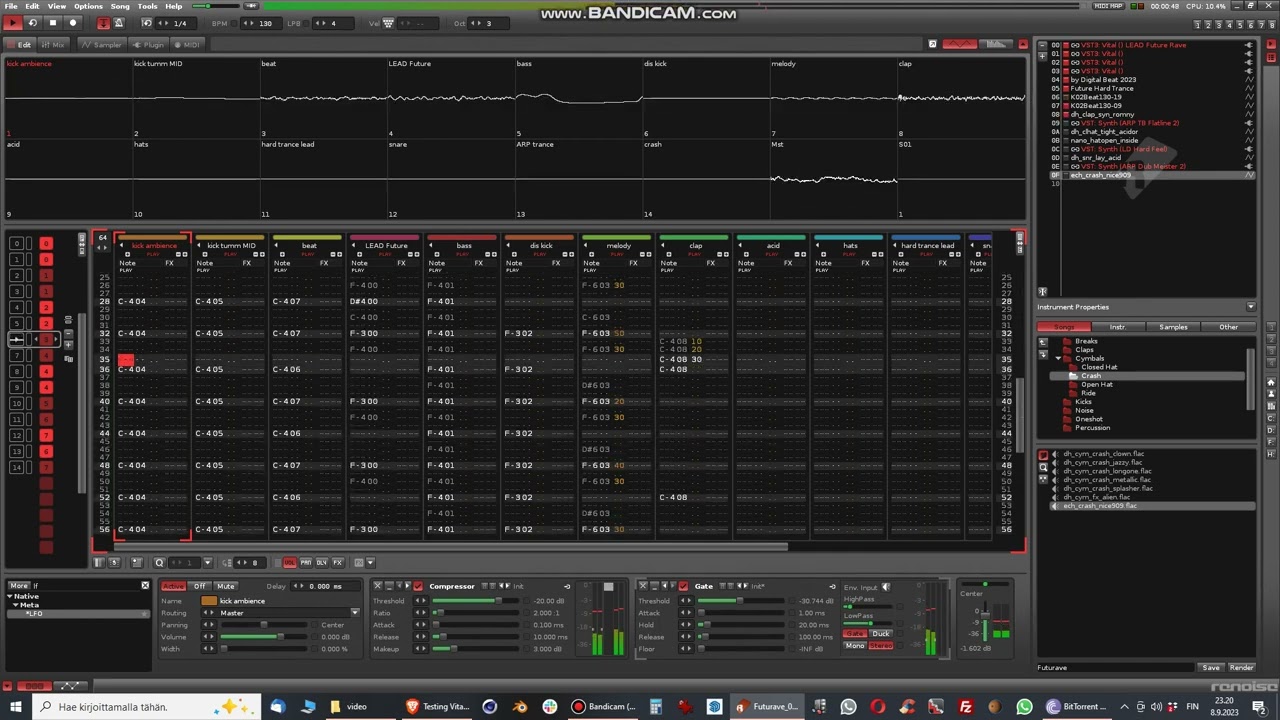1280x720 pixels.
Task: Mute the kick ambience track
Action: (226, 586)
